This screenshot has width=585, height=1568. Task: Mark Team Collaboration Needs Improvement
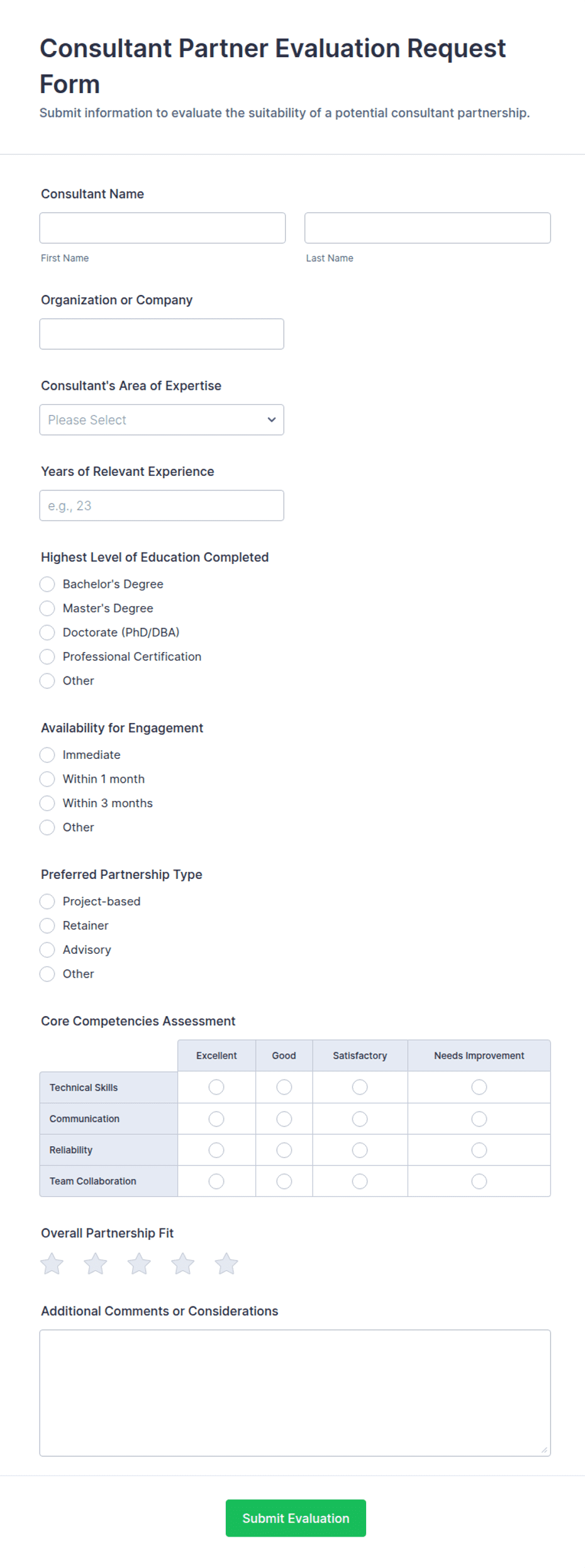point(479,1181)
